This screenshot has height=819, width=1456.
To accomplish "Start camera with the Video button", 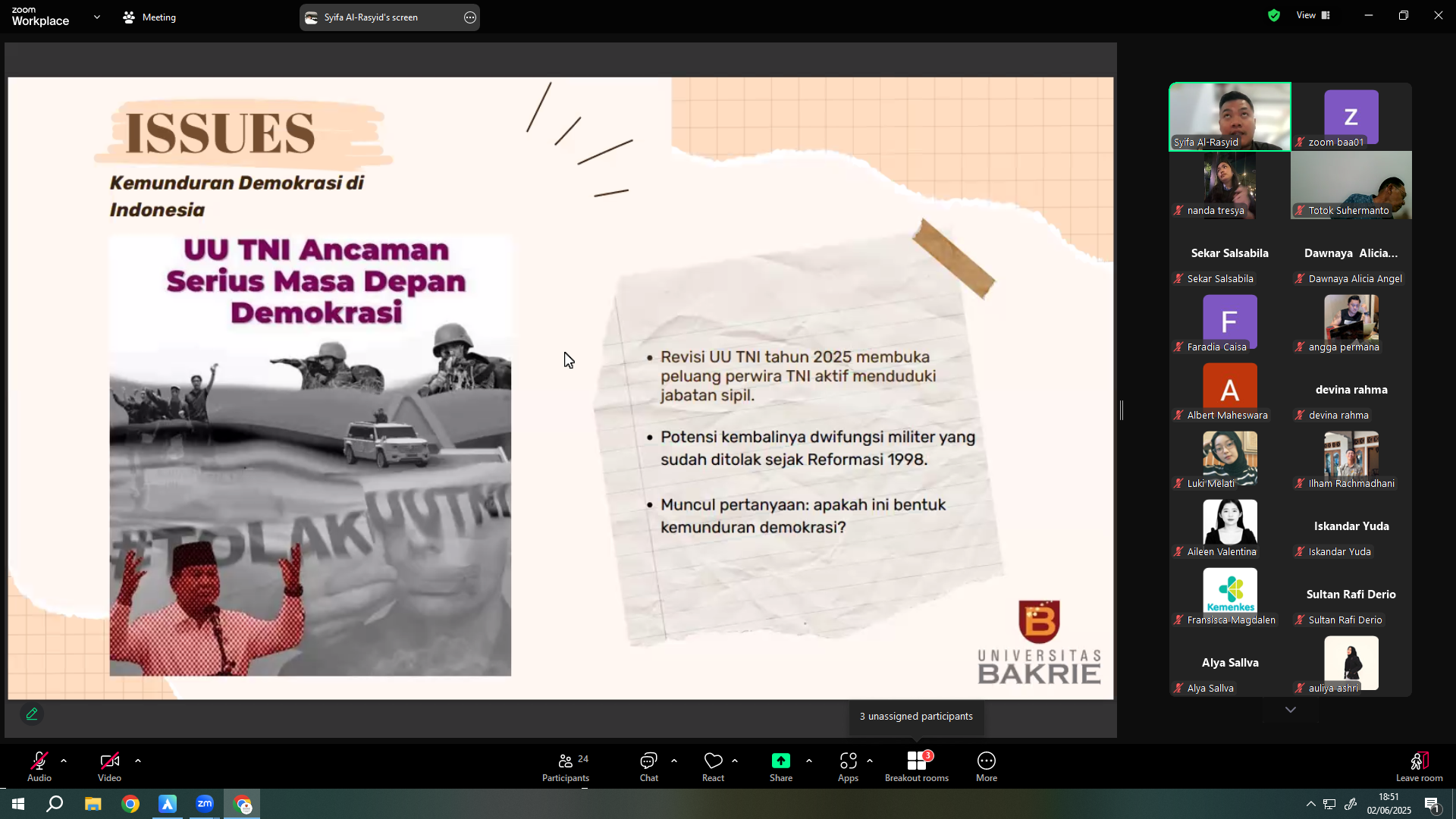I will click(x=109, y=767).
